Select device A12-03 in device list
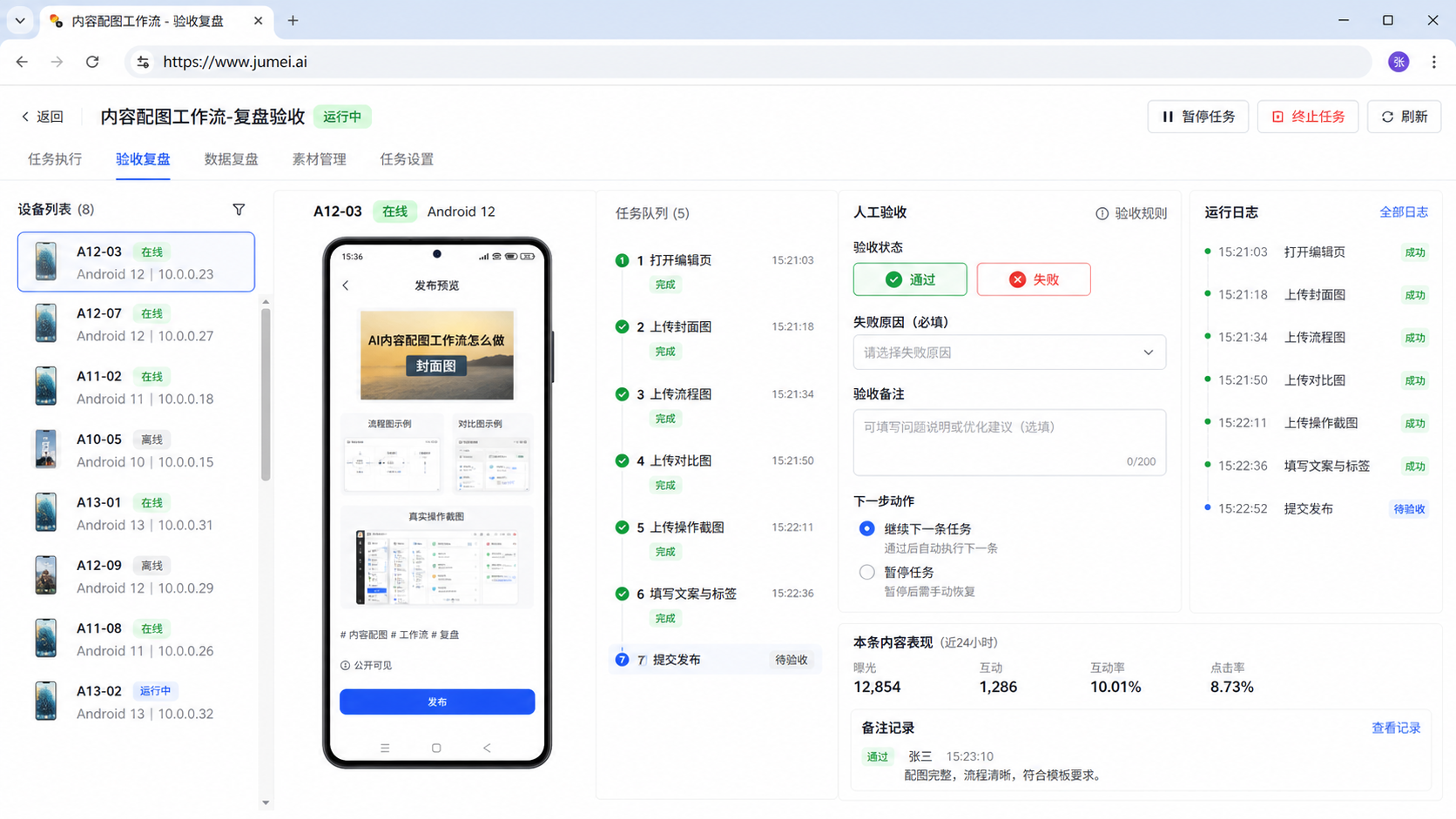 pyautogui.click(x=136, y=262)
